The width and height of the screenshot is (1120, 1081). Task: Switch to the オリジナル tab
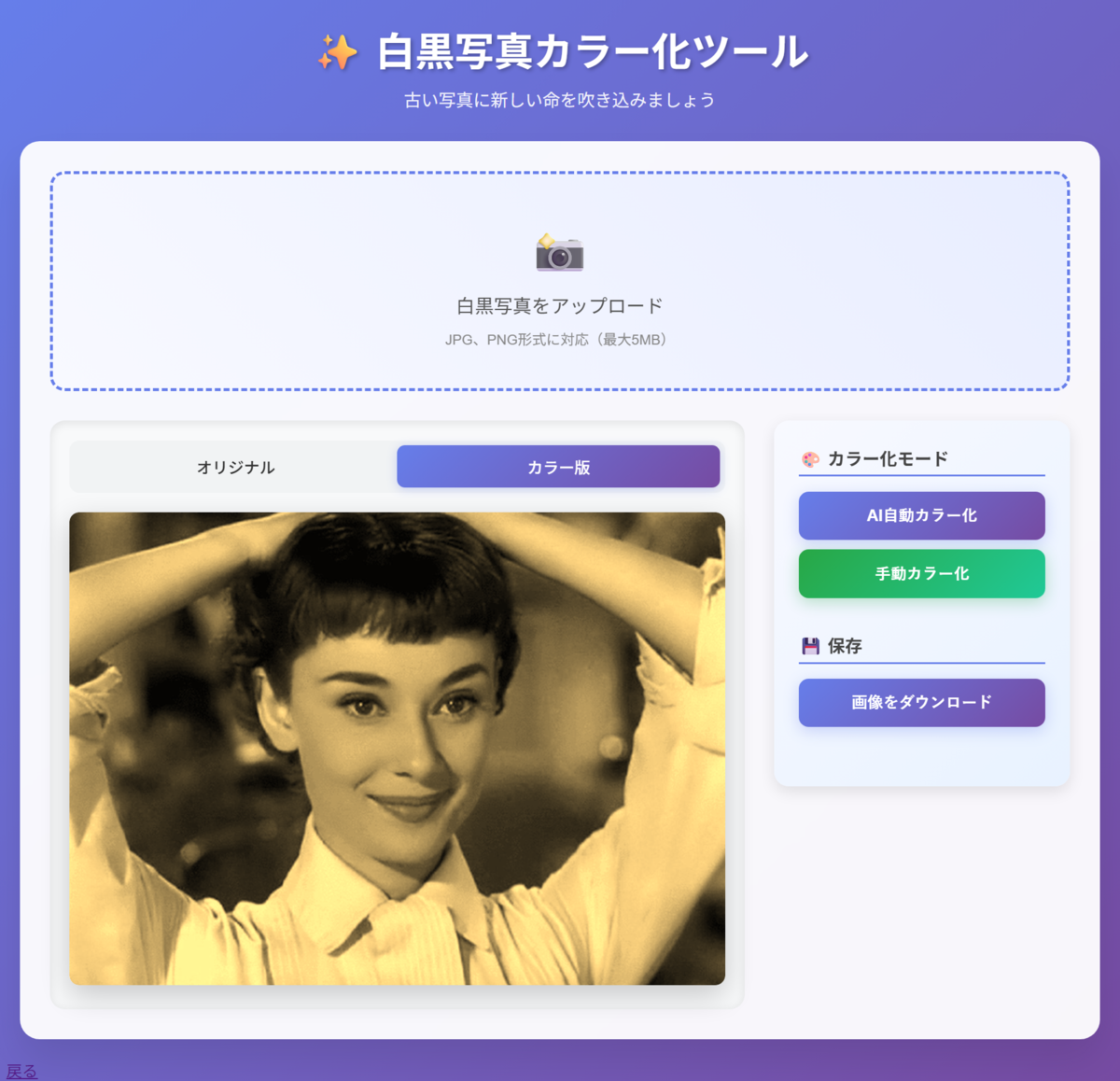click(x=235, y=467)
